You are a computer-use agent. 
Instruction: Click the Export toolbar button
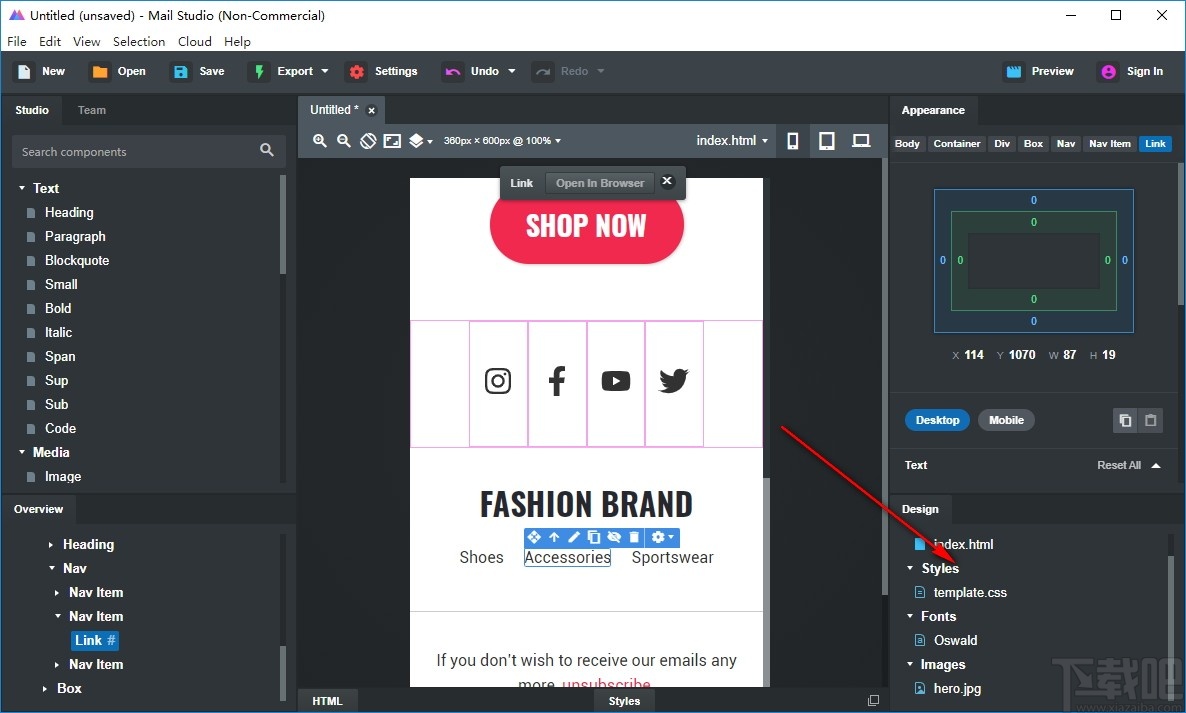tap(291, 71)
